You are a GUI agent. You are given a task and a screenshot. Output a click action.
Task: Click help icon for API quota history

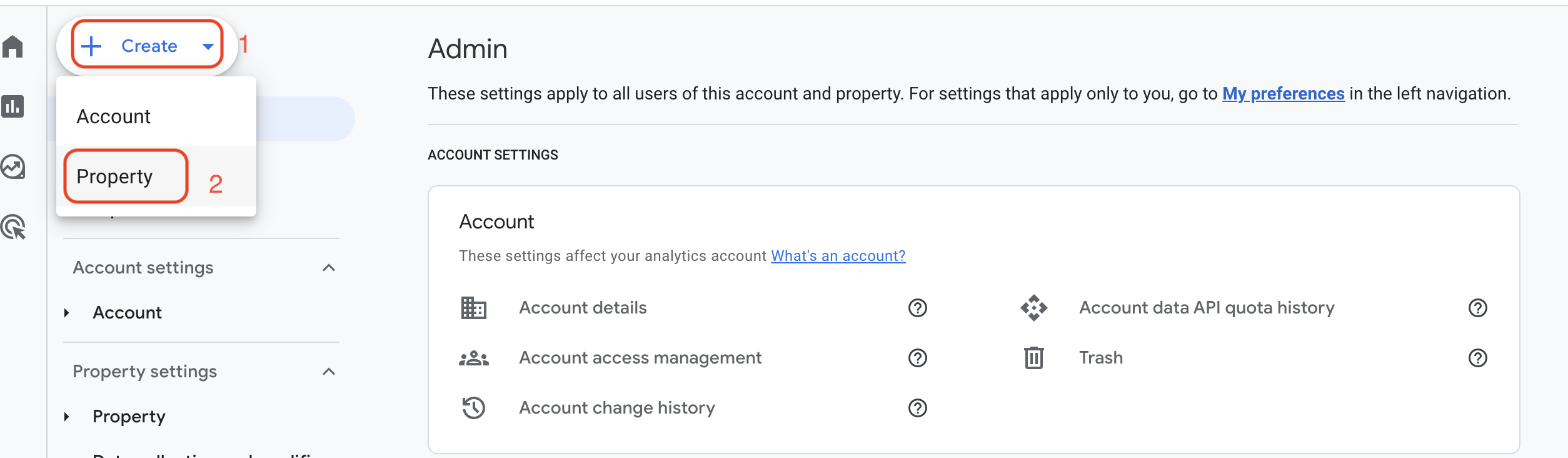(1477, 308)
